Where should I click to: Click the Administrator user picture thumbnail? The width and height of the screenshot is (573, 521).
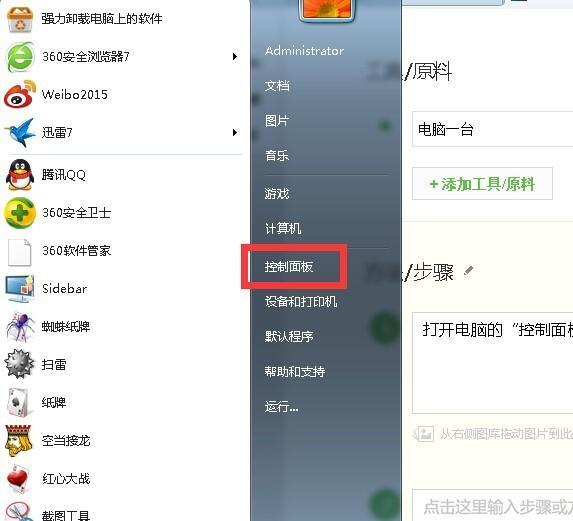[326, 9]
